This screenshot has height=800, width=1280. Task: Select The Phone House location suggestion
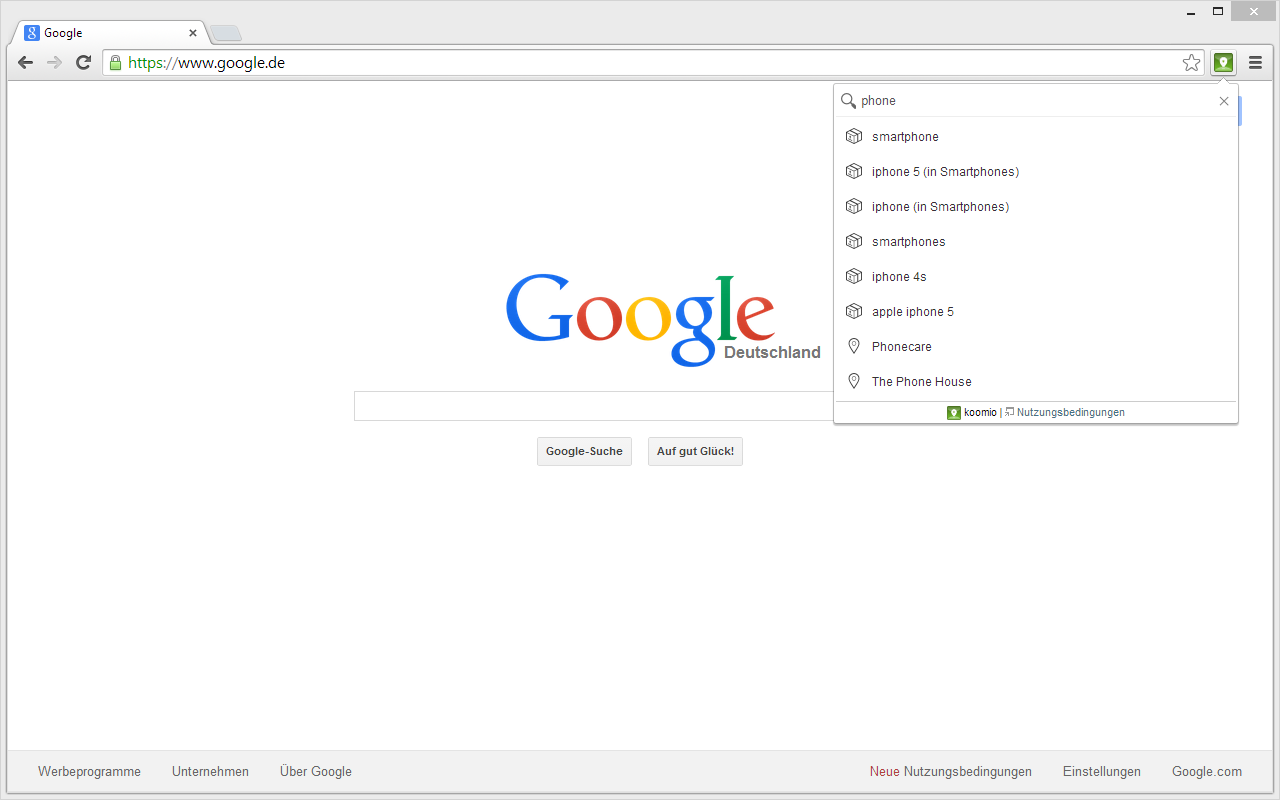coord(1036,381)
